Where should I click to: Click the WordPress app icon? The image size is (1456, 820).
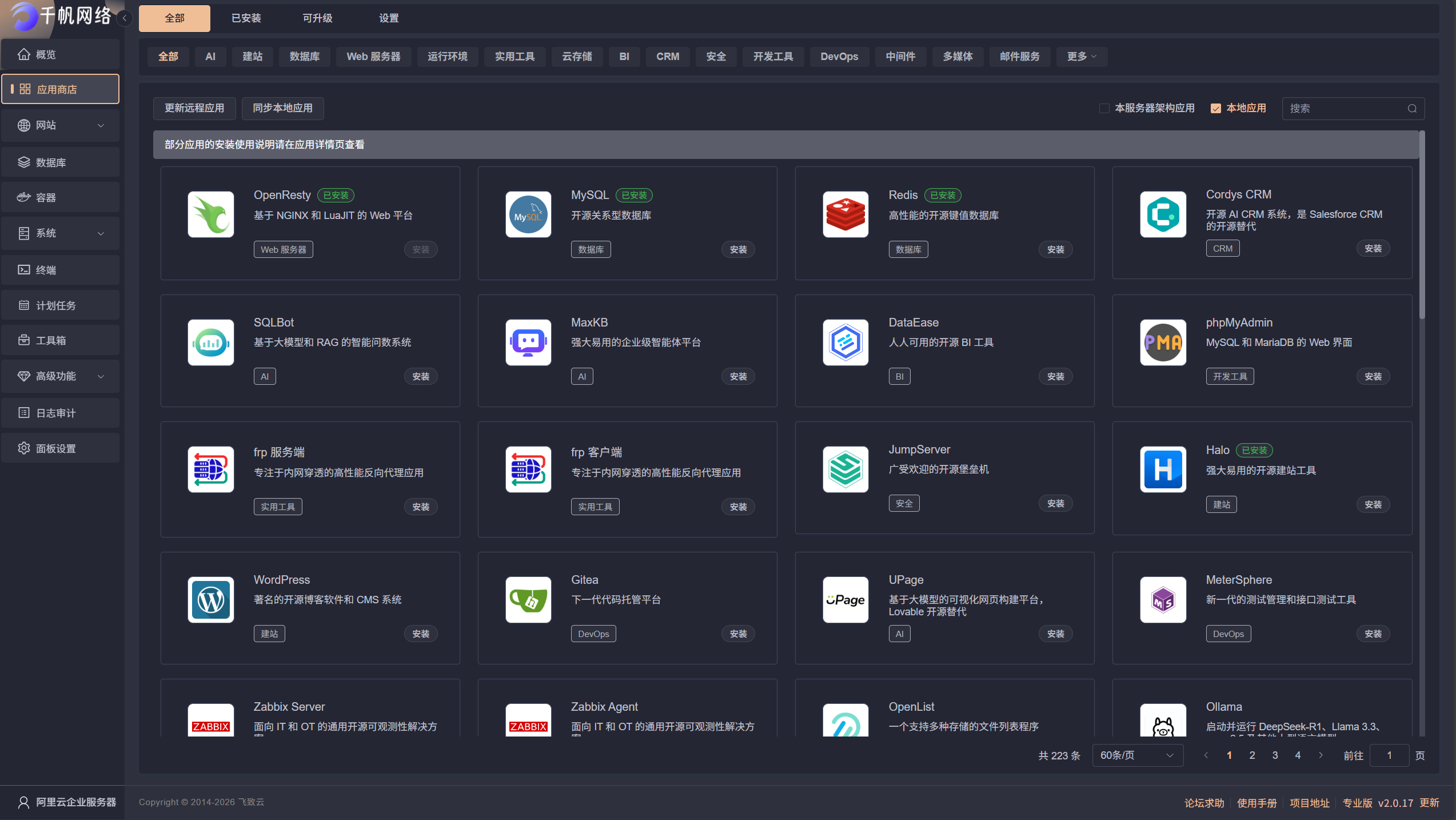[210, 600]
